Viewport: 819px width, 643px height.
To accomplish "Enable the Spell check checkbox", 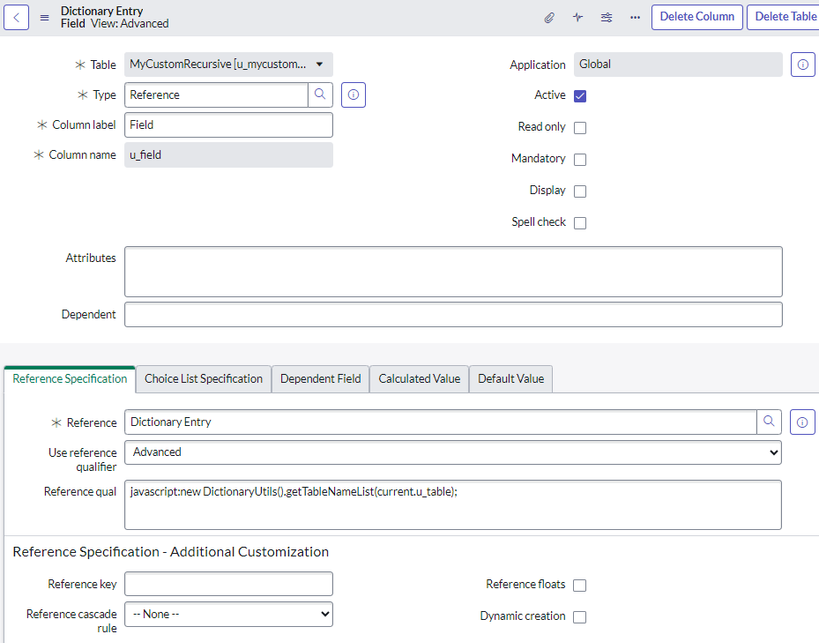I will 580,223.
